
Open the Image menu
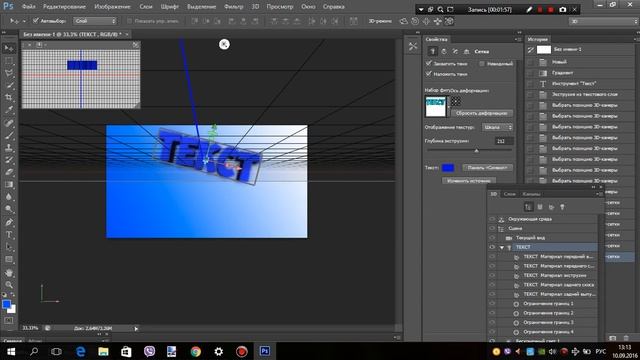click(112, 7)
